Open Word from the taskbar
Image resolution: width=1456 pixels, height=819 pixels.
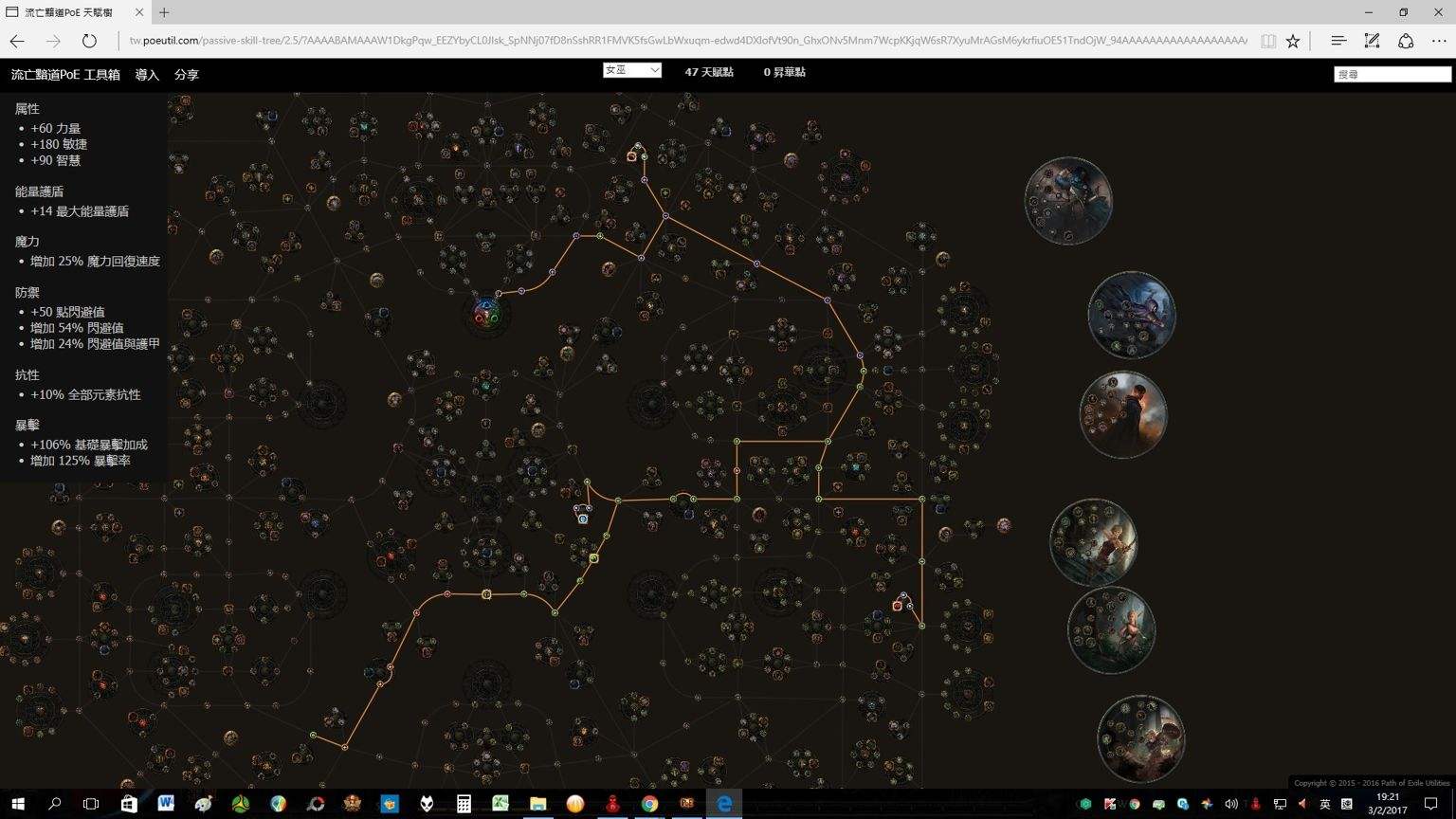166,804
